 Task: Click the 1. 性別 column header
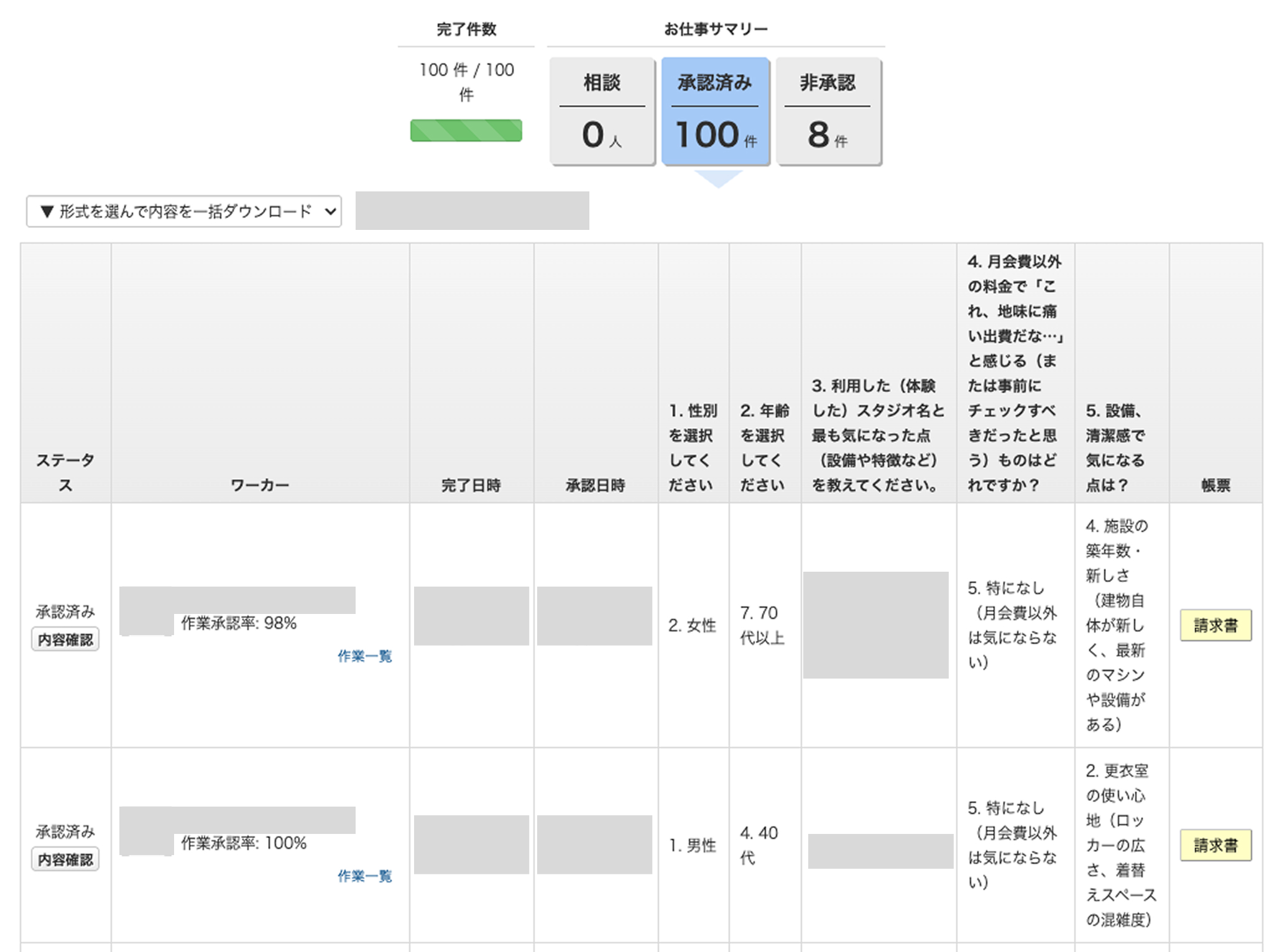tap(693, 447)
